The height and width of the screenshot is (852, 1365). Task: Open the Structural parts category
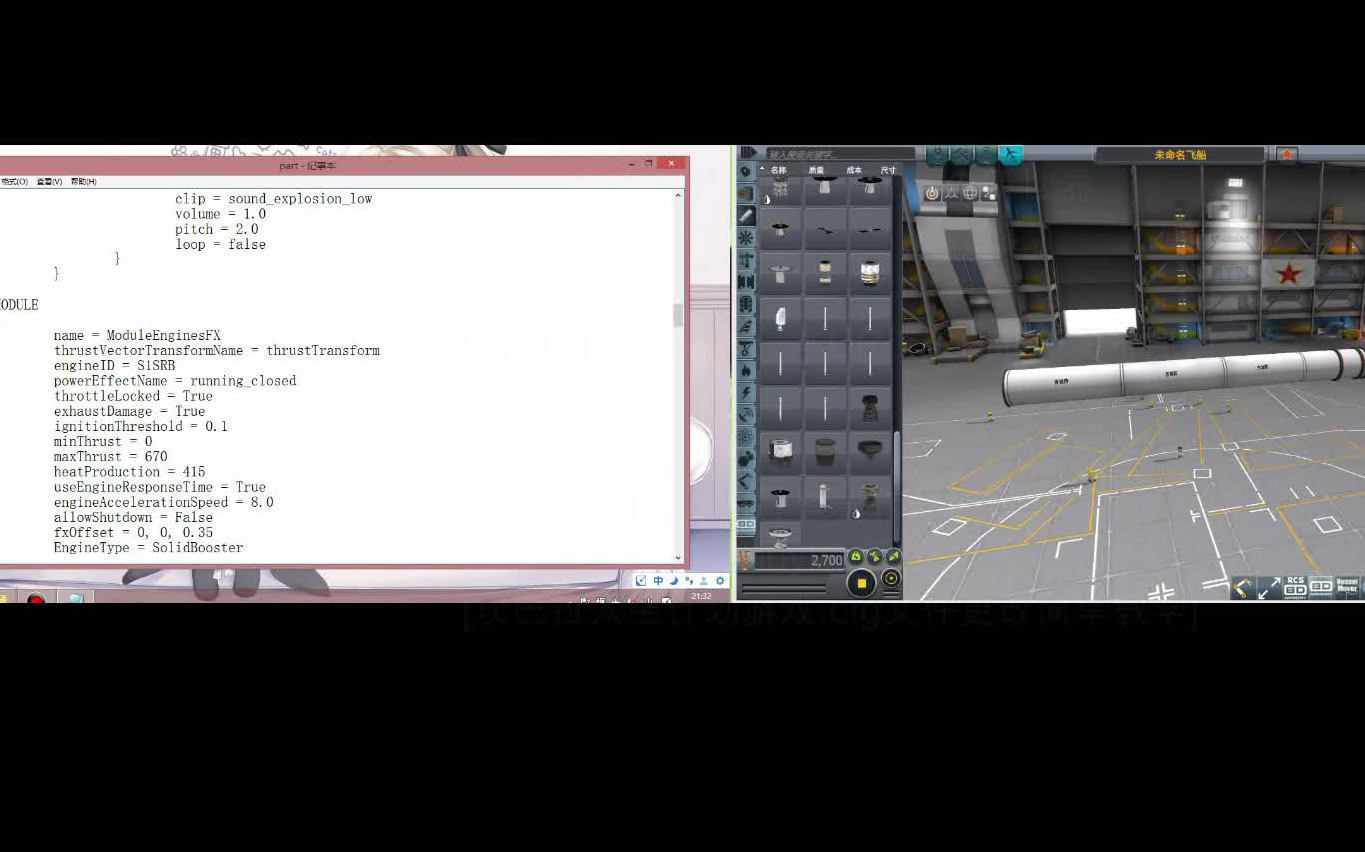(x=746, y=260)
